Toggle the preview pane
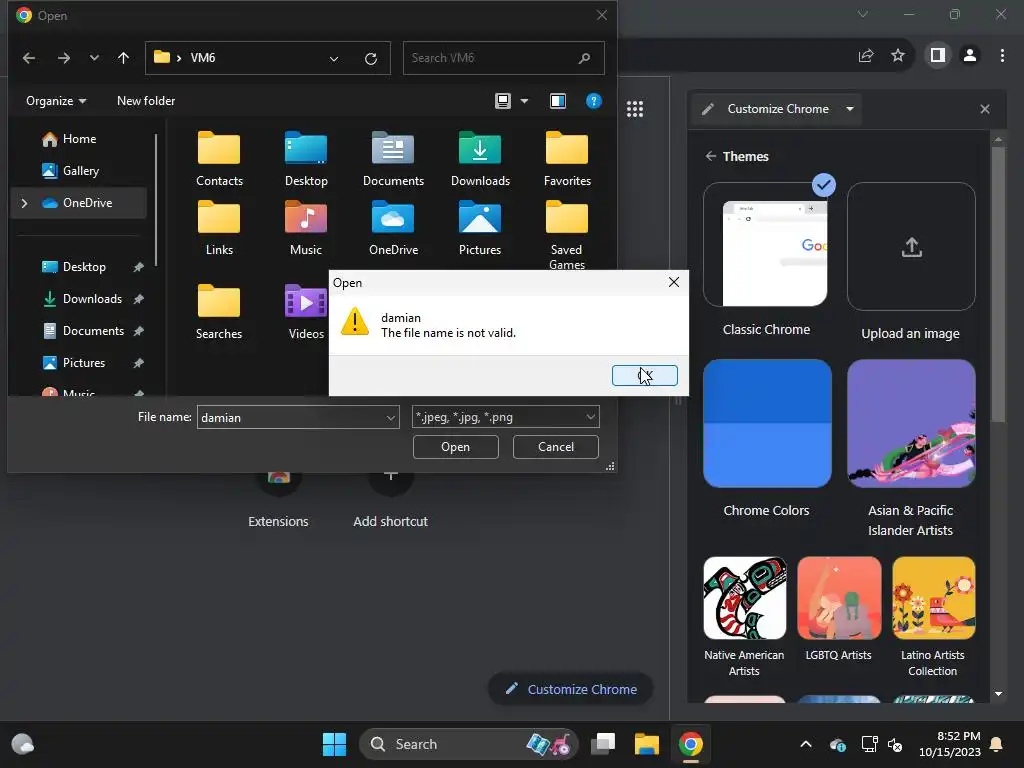Screen dimensions: 1024x768 pos(558,101)
